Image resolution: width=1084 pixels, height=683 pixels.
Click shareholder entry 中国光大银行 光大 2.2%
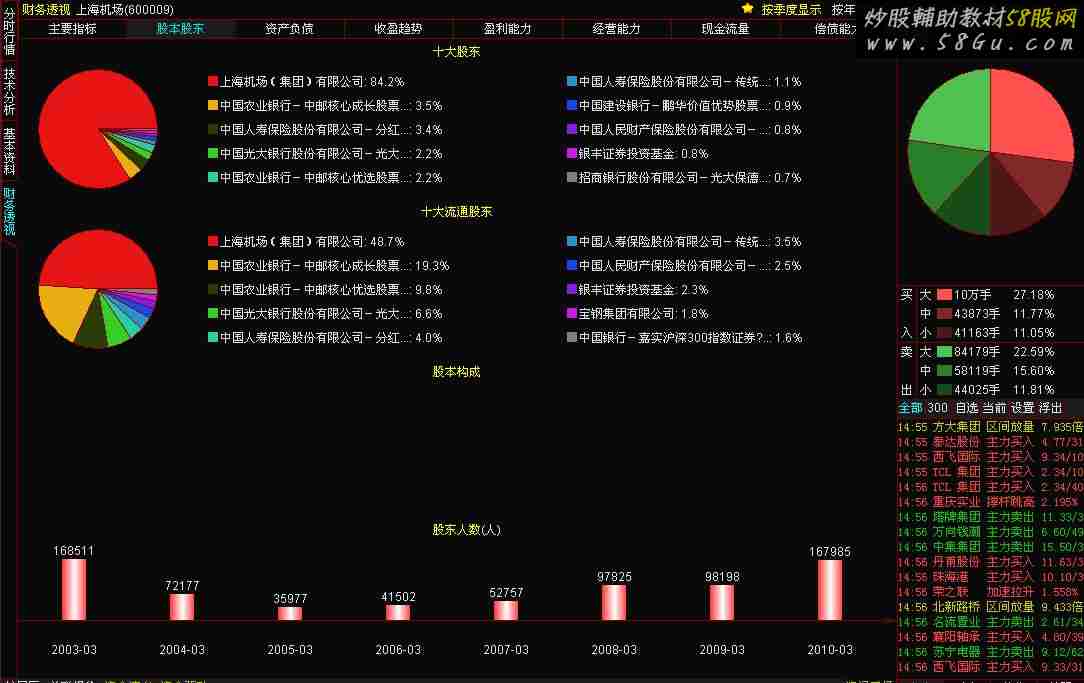tap(325, 153)
